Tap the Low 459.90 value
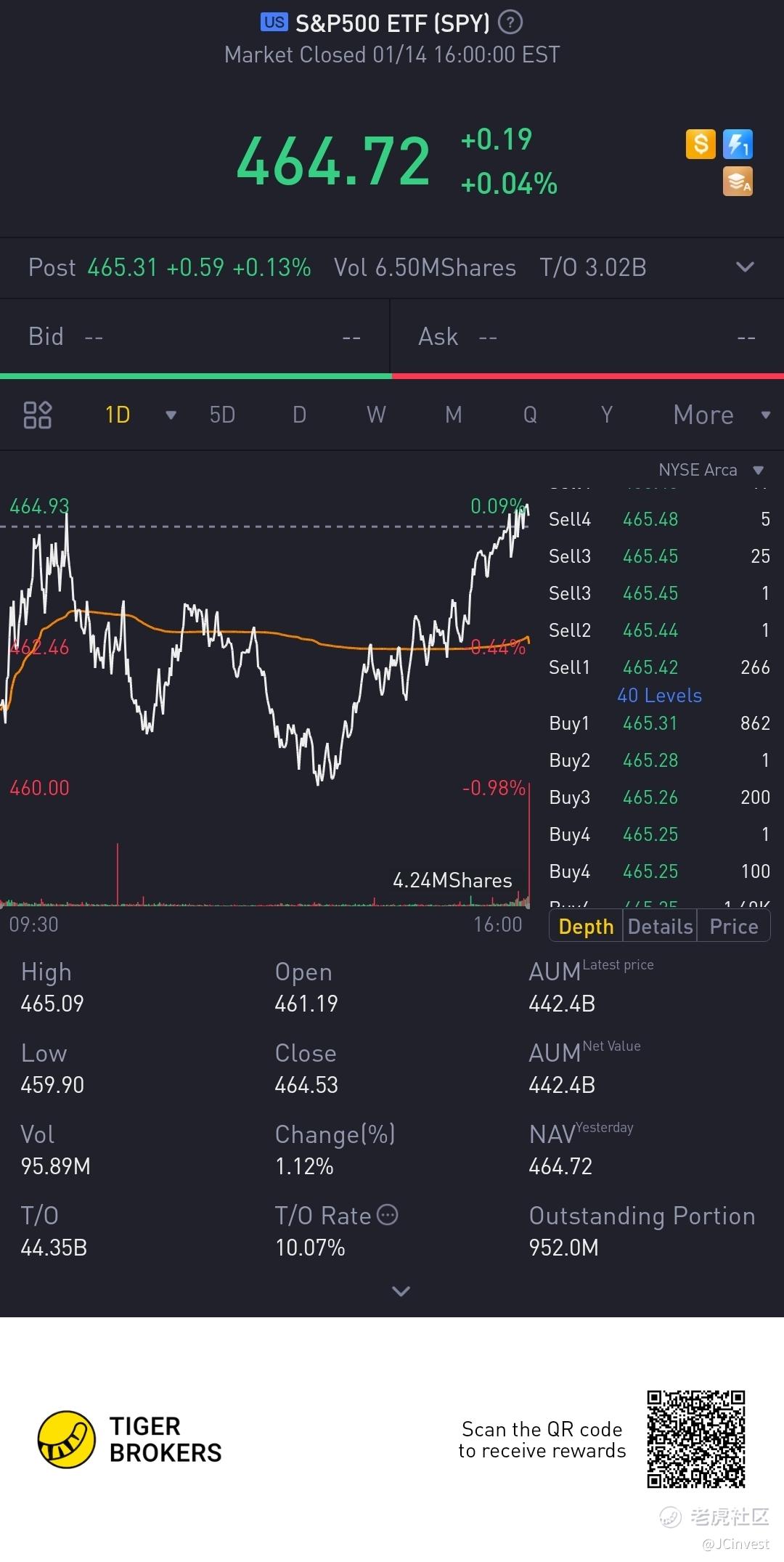784x1562 pixels. (52, 1085)
